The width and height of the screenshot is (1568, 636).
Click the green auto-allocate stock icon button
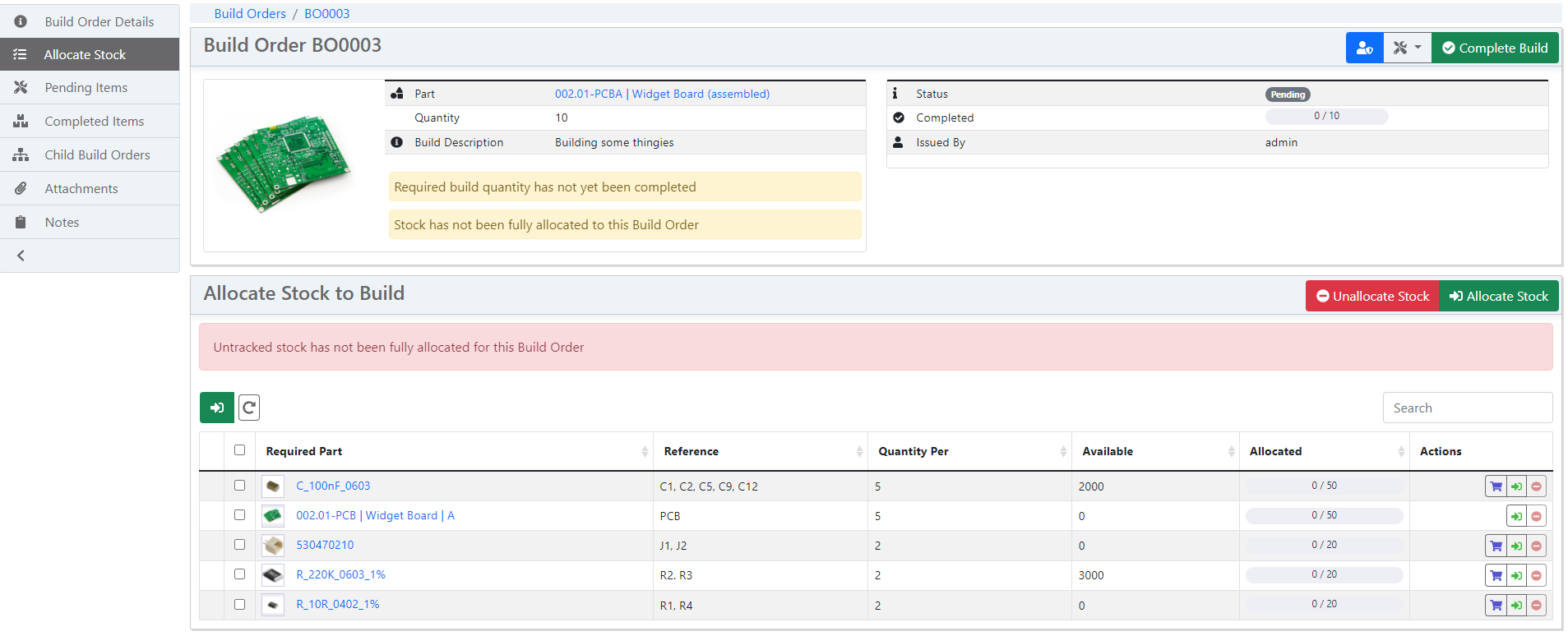point(216,408)
